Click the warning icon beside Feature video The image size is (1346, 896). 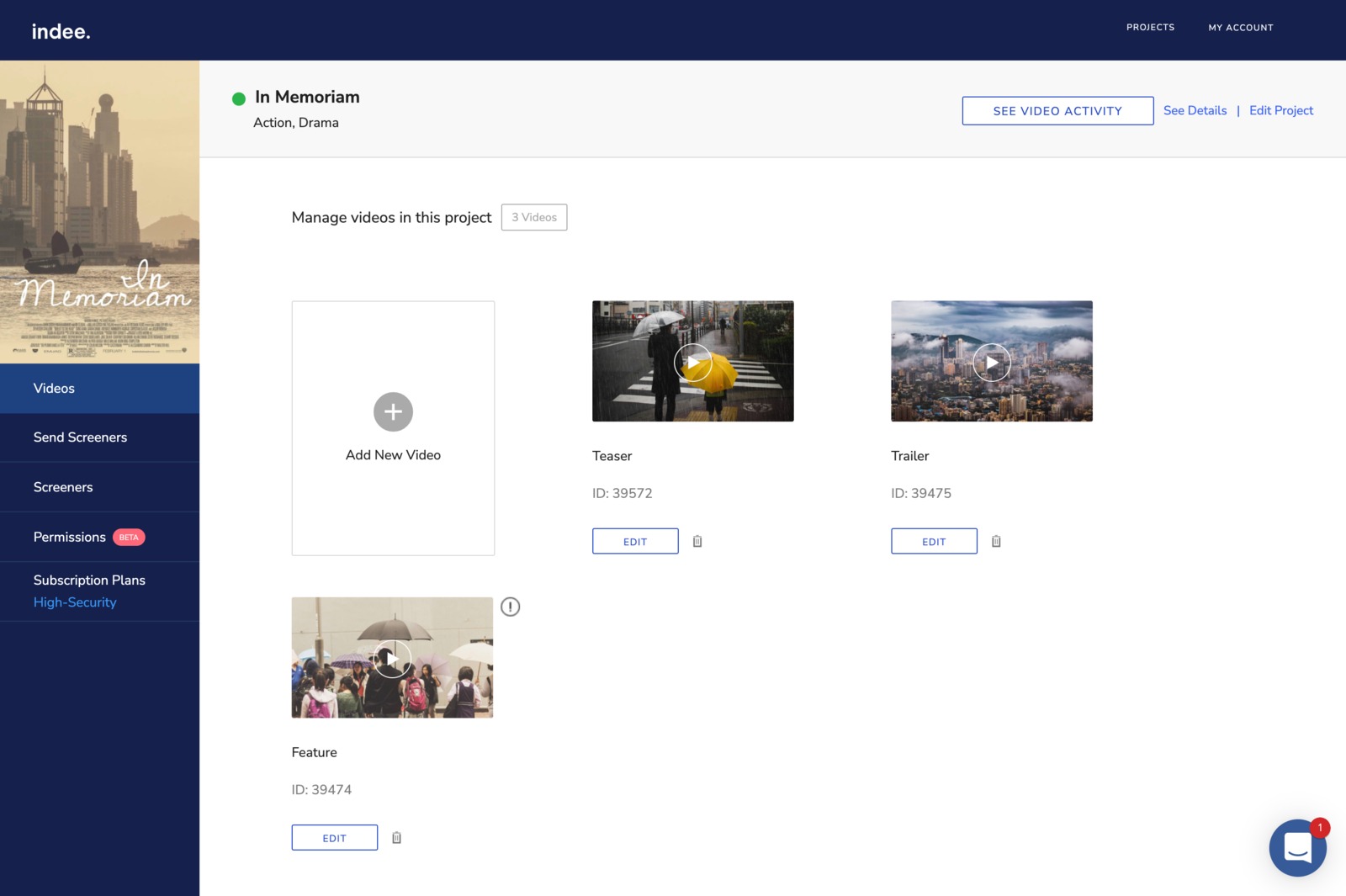(510, 607)
